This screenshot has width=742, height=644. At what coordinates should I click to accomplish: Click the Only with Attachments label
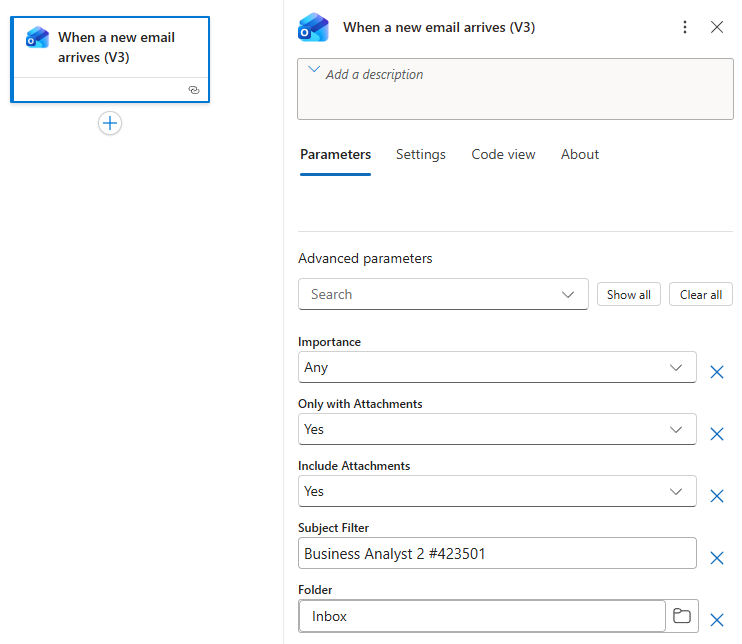click(360, 404)
